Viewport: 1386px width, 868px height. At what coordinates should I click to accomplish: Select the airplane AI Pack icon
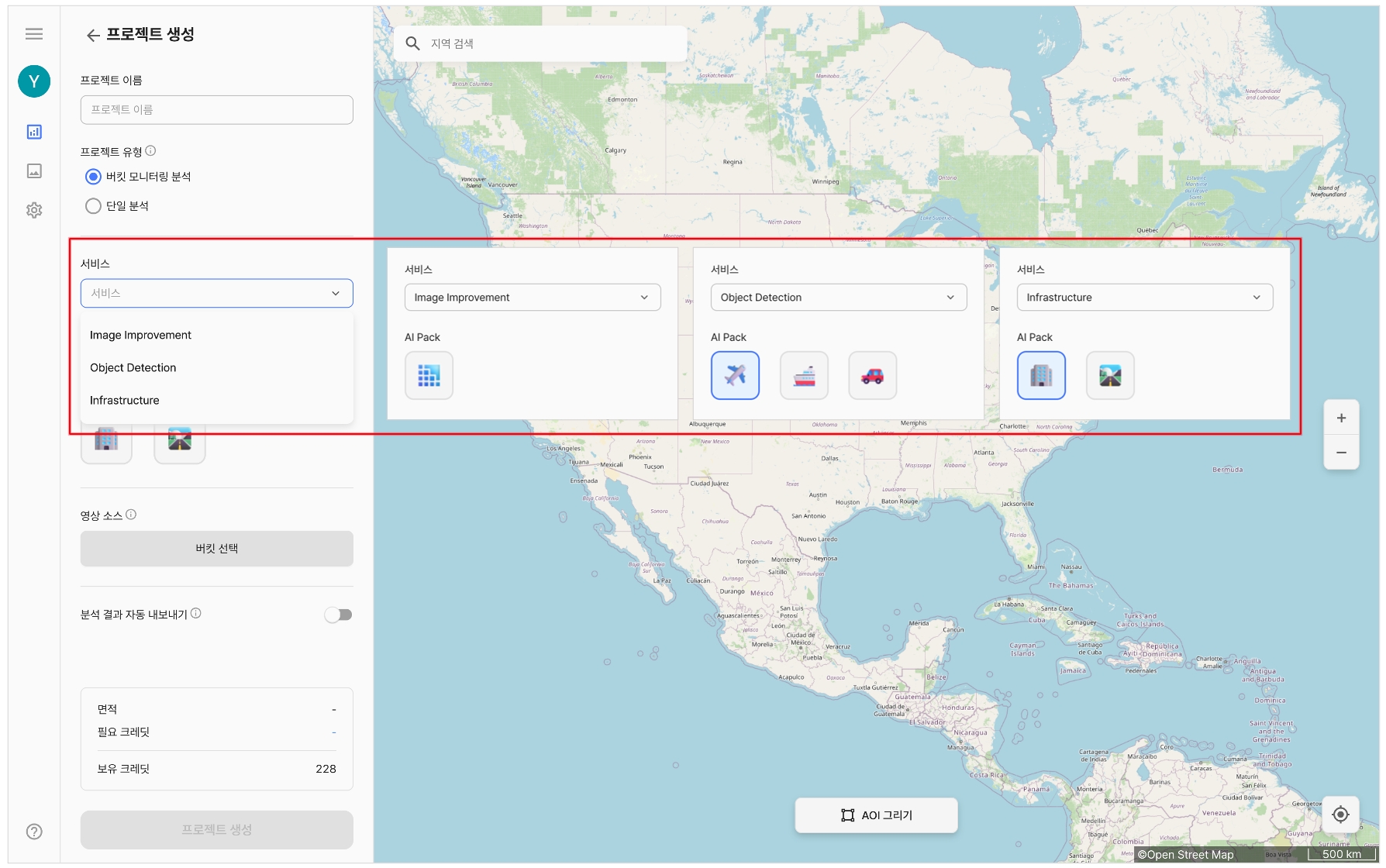735,376
